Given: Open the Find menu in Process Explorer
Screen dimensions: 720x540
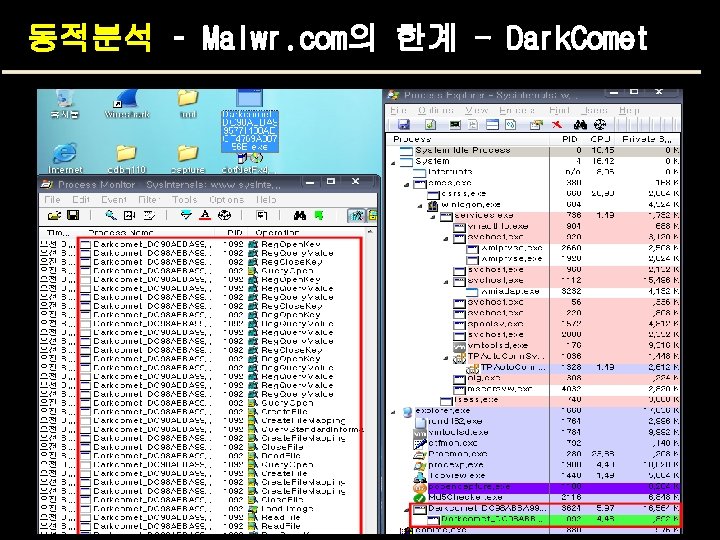Looking at the screenshot, I should pos(559,111).
